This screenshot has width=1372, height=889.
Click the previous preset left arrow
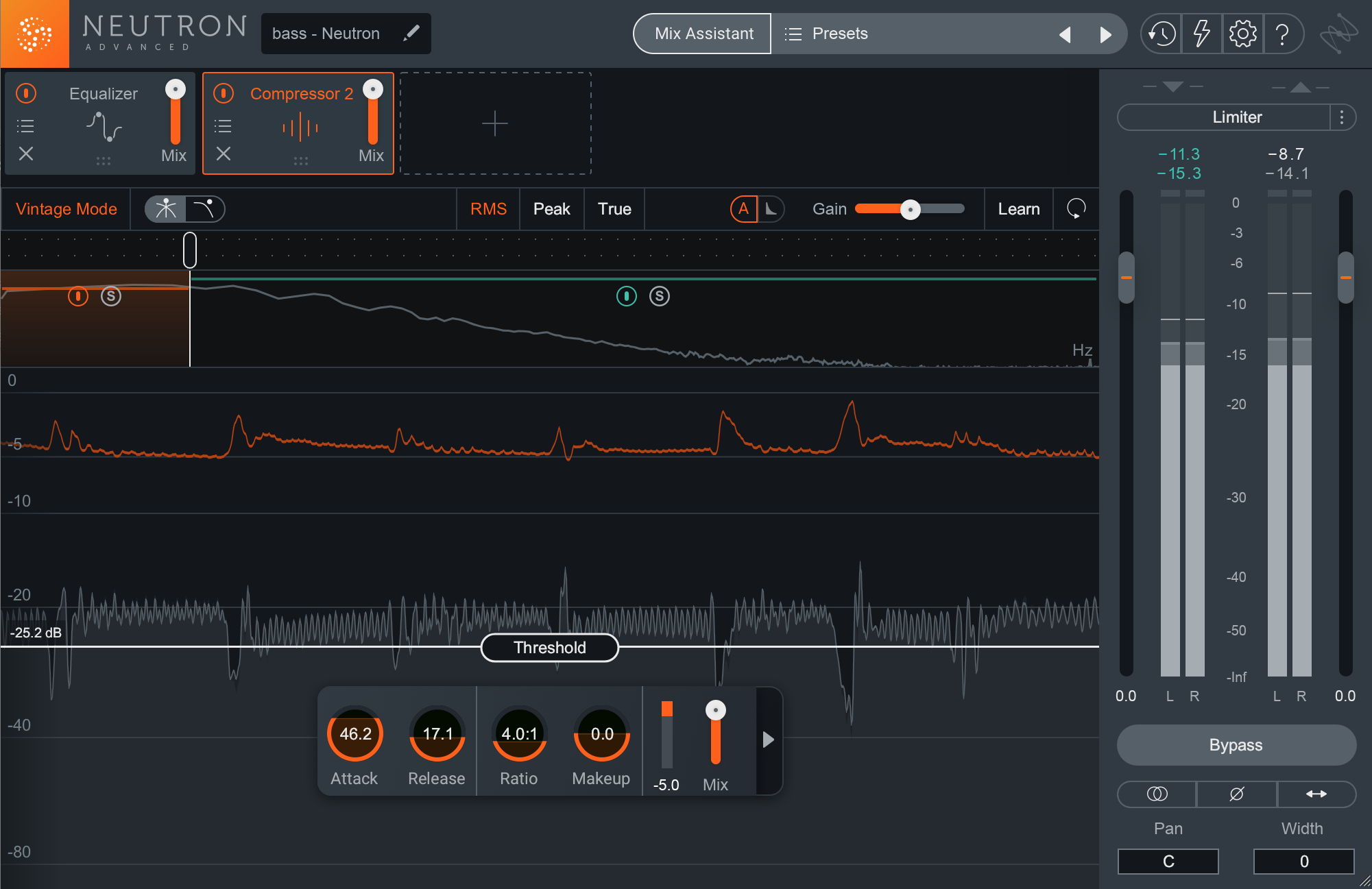[1065, 34]
